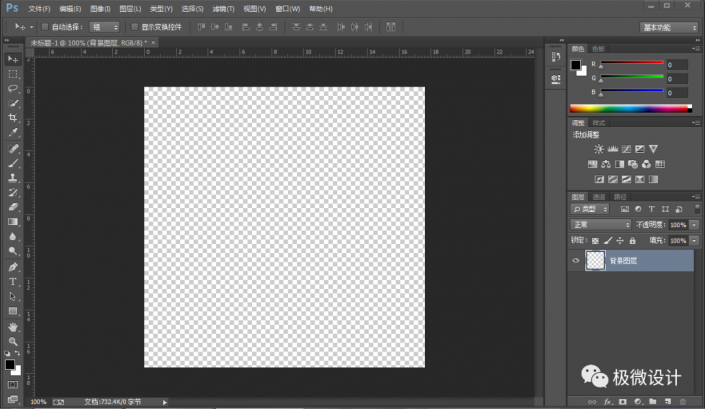This screenshot has width=705, height=409.
Task: Choose the Hand tool
Action: tap(13, 326)
